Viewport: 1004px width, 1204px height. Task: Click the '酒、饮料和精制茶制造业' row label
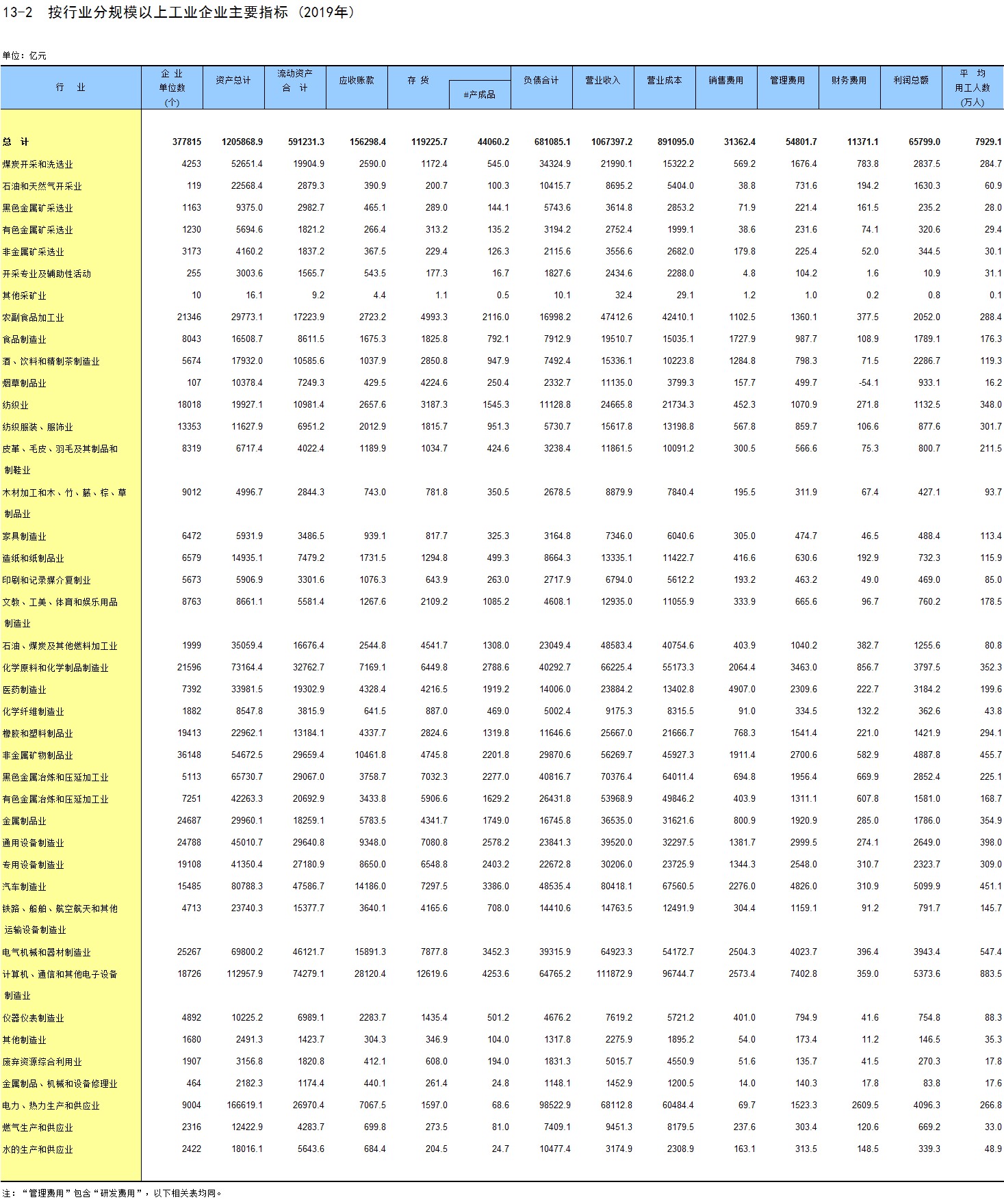click(x=51, y=361)
